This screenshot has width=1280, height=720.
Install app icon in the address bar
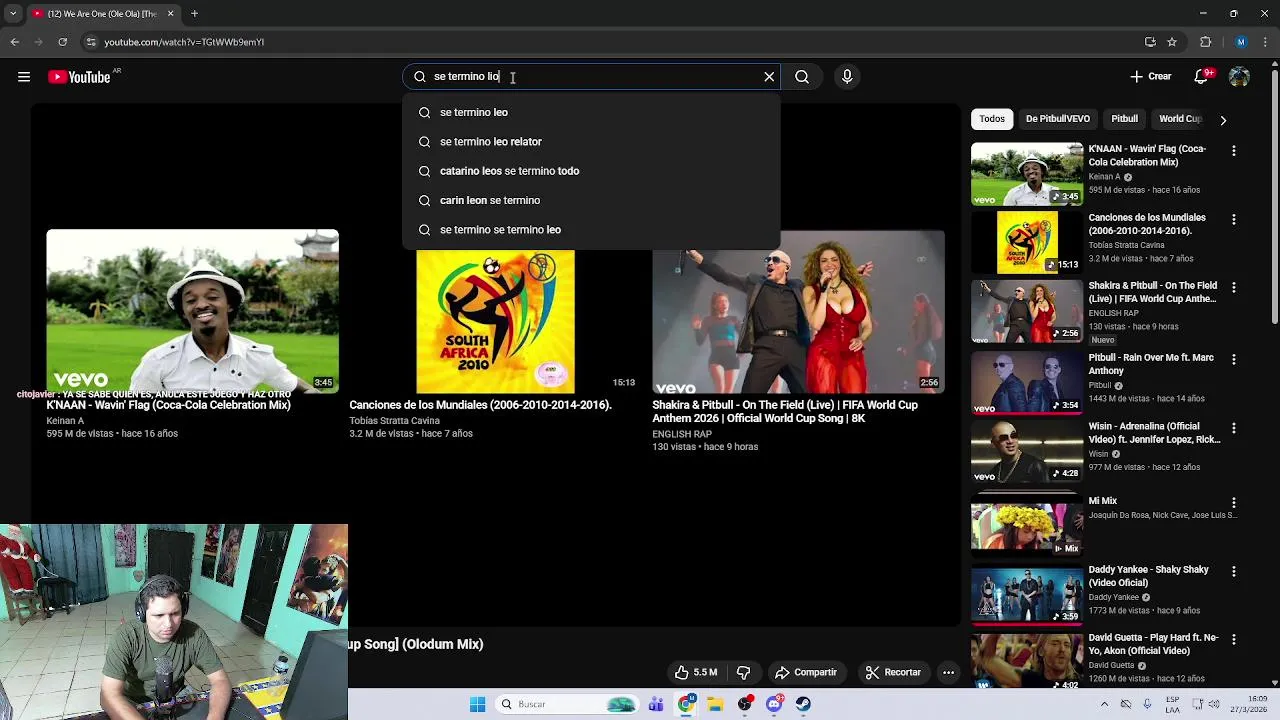(x=1150, y=42)
